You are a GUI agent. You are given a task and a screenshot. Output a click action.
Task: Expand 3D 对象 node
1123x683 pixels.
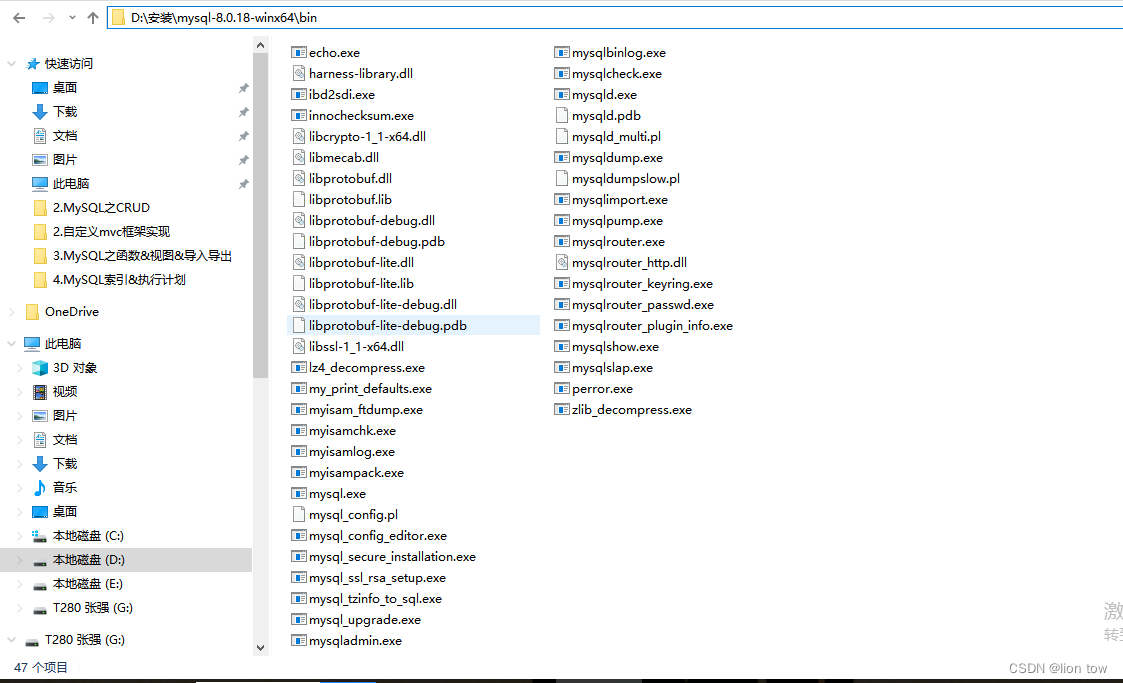(19, 368)
